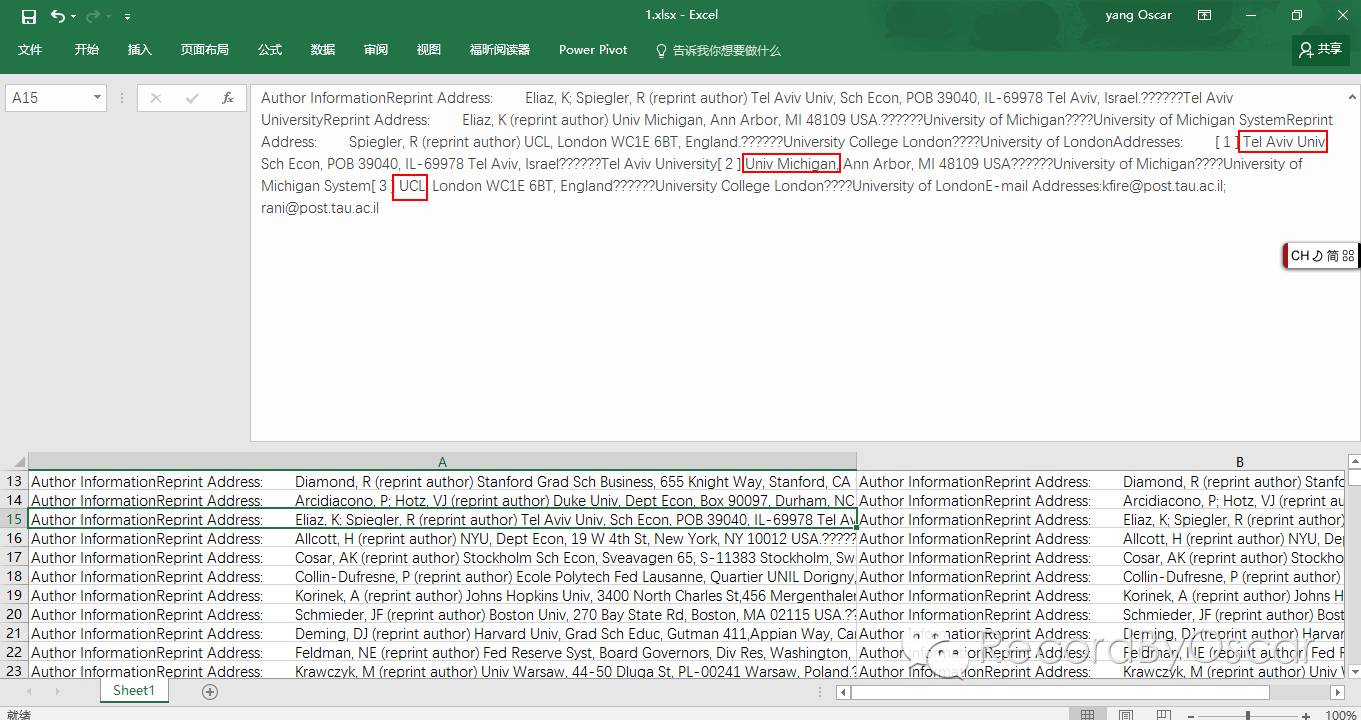Switch to the 公式 ribbon tab

(x=270, y=50)
